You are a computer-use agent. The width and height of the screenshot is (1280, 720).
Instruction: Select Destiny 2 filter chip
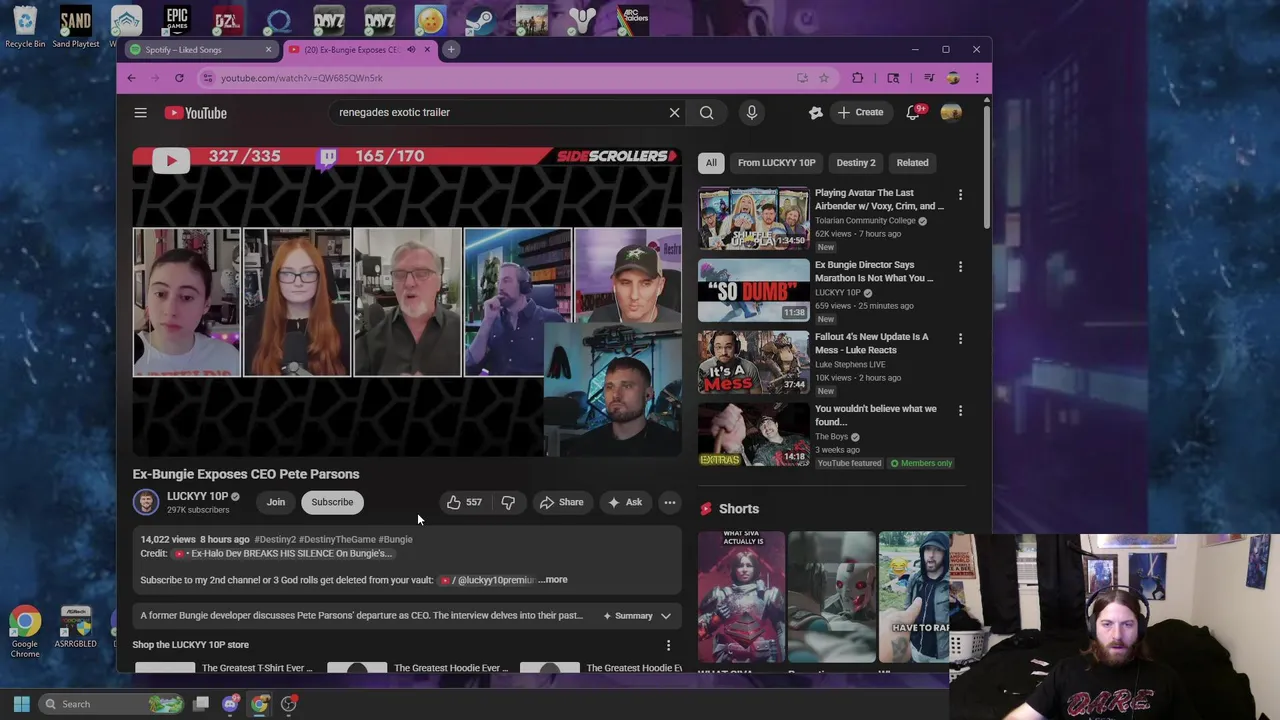856,163
